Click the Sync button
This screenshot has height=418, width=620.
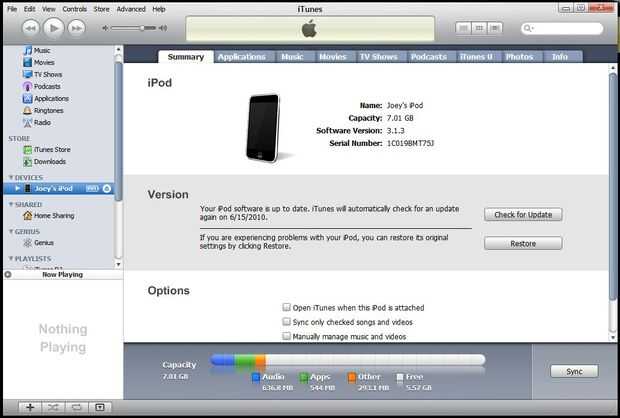click(x=574, y=371)
